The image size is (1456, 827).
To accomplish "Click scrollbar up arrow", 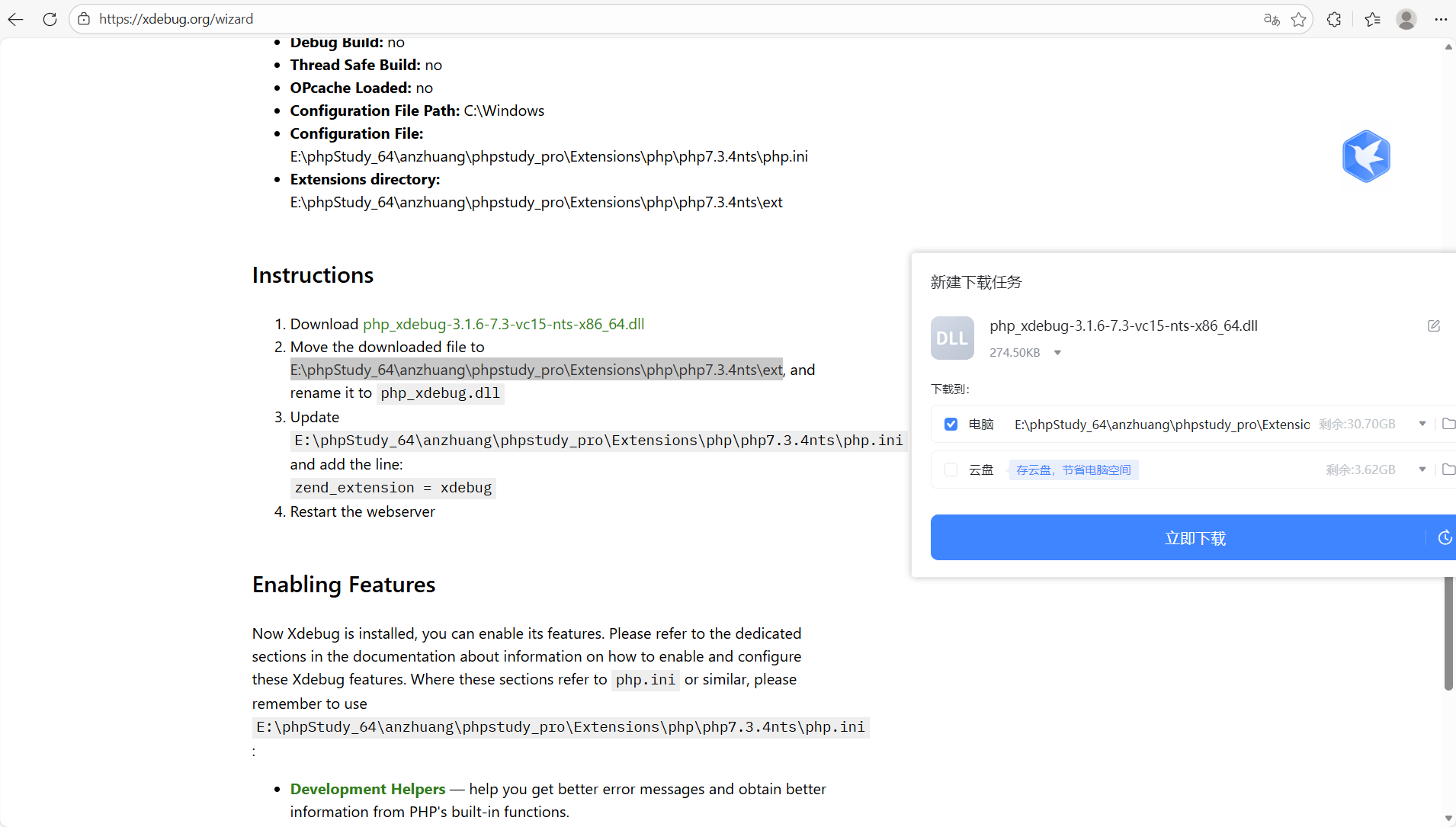I will 1448,47.
